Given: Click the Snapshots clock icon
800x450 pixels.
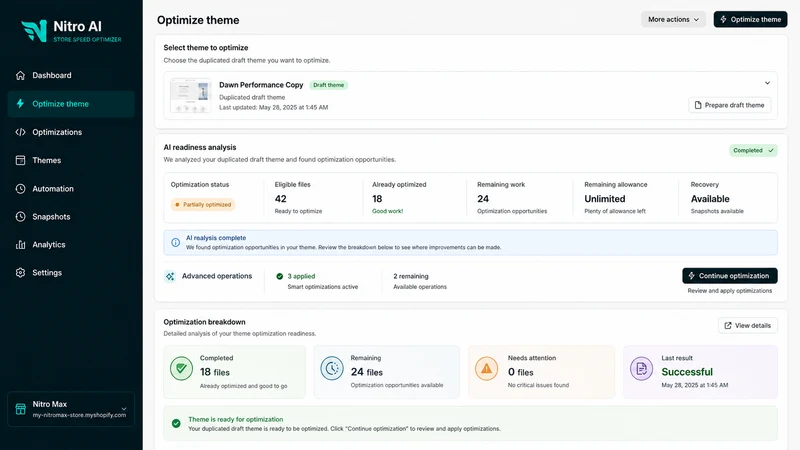Looking at the screenshot, I should 20,217.
